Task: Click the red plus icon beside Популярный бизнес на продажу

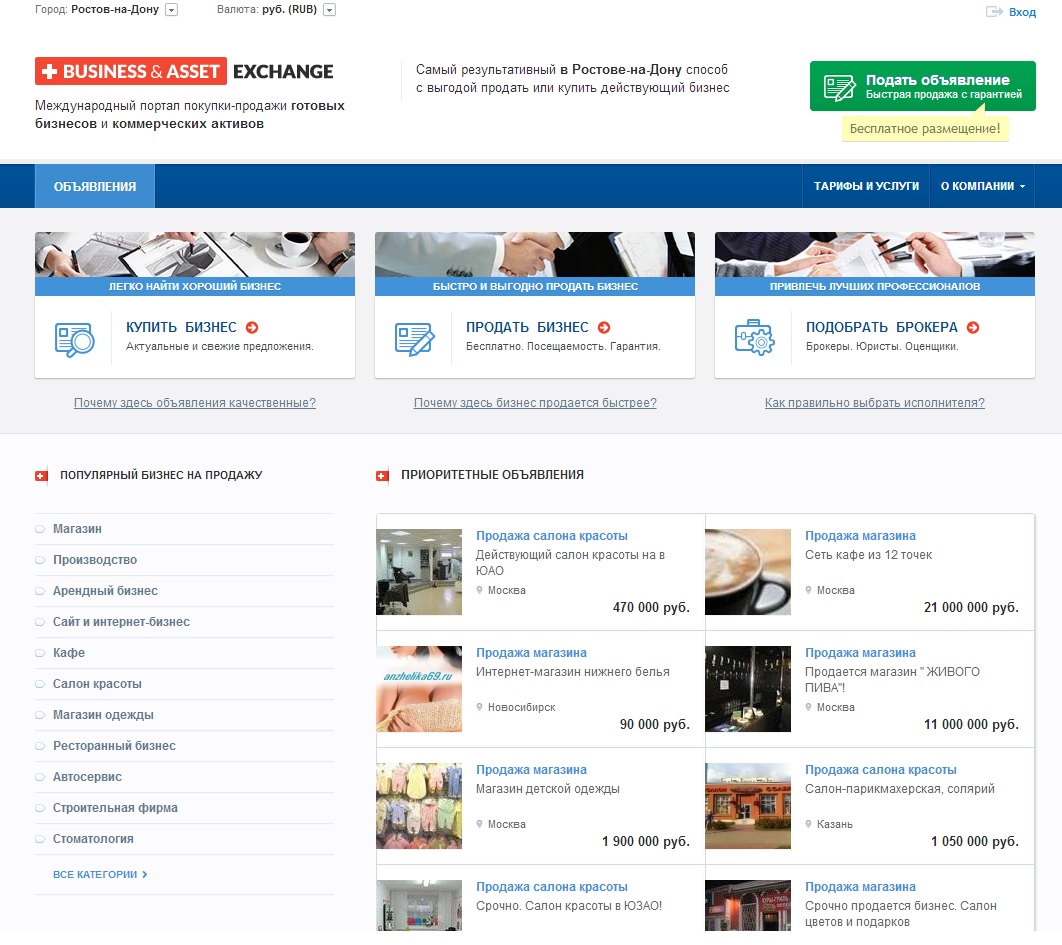Action: (x=41, y=476)
